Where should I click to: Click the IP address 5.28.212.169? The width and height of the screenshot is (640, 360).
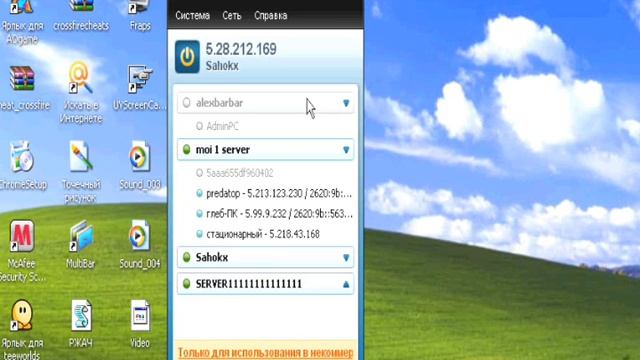(x=241, y=49)
